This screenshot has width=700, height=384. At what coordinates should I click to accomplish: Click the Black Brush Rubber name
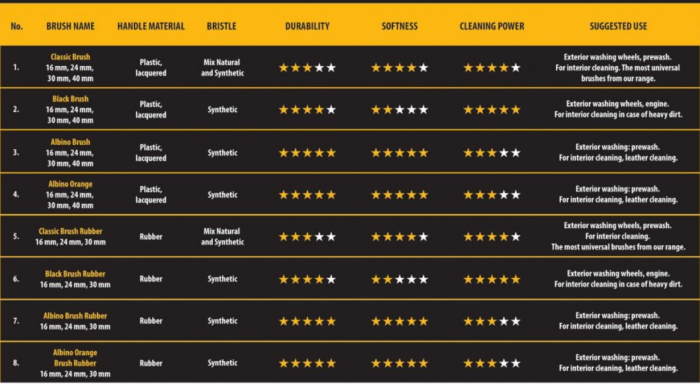pyautogui.click(x=75, y=274)
